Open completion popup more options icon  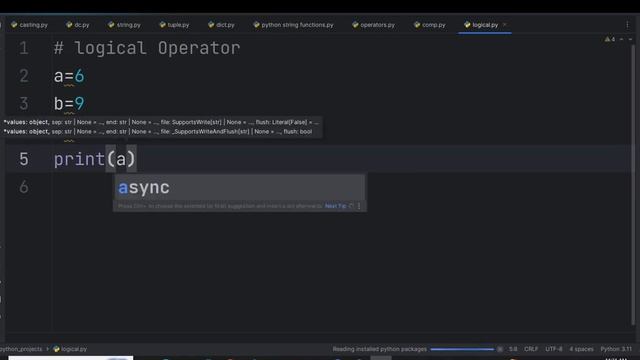point(359,206)
